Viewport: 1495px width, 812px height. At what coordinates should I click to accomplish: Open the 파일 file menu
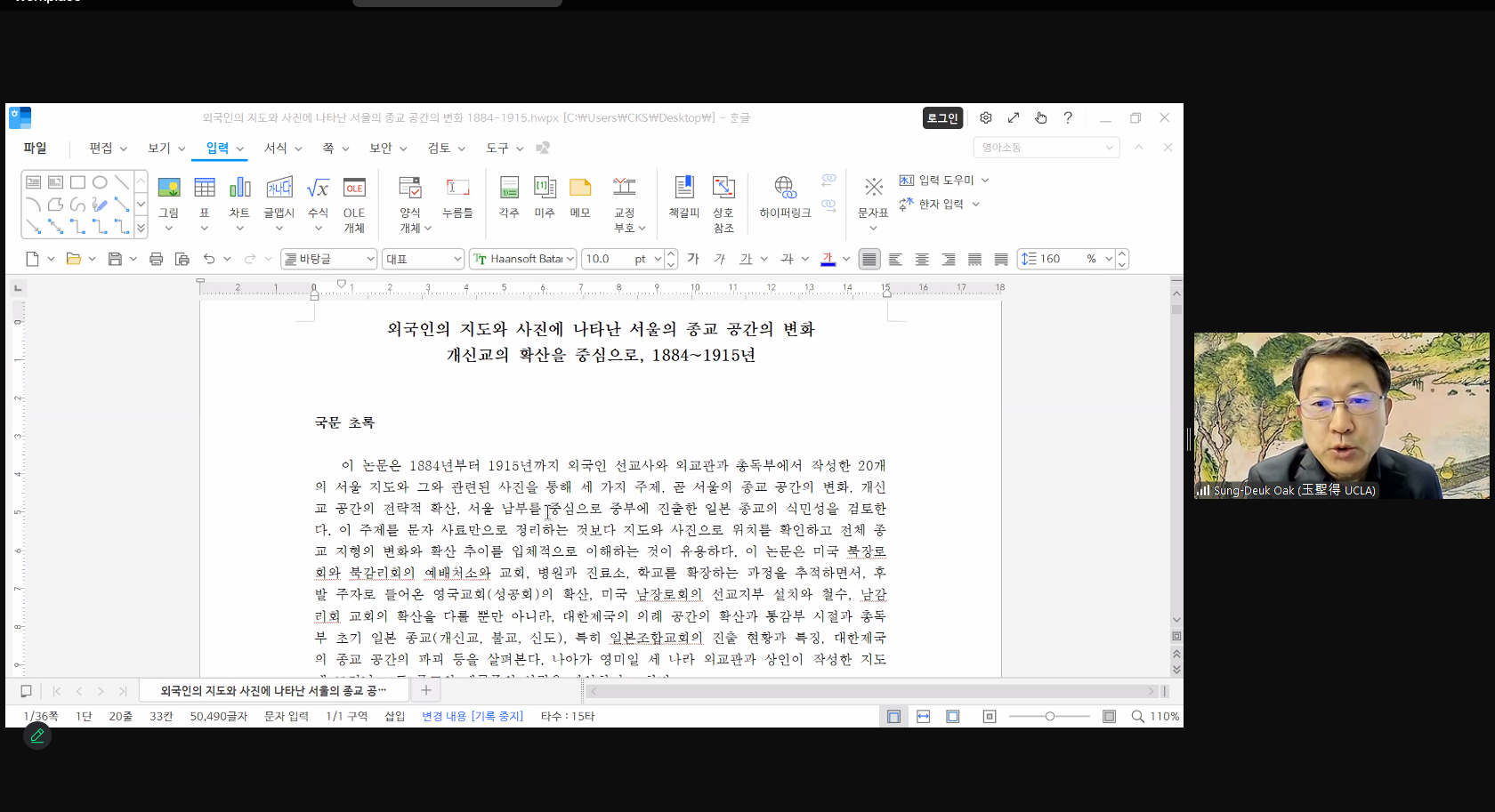click(35, 148)
